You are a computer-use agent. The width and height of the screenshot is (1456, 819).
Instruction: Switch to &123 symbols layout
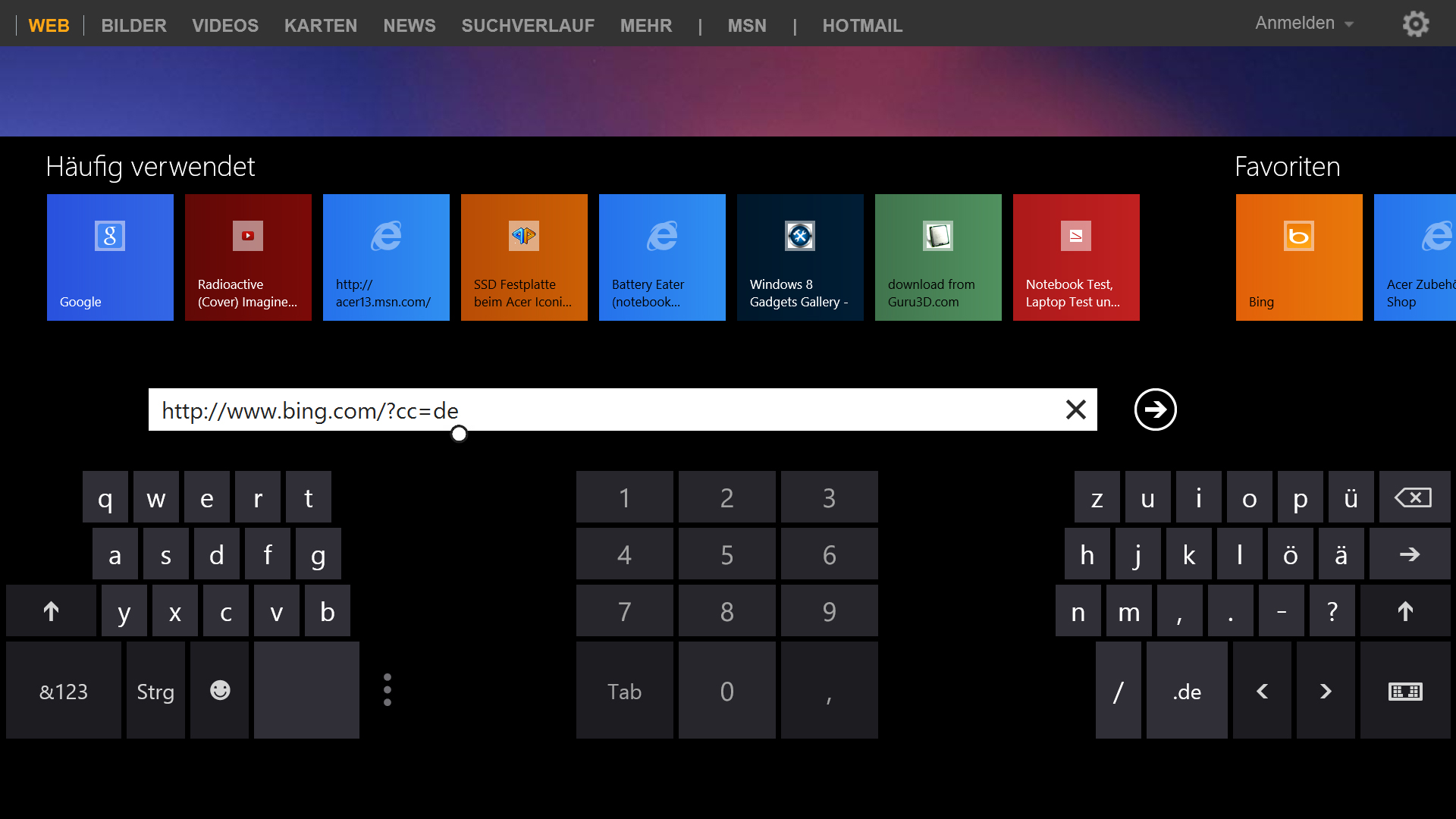(x=64, y=690)
